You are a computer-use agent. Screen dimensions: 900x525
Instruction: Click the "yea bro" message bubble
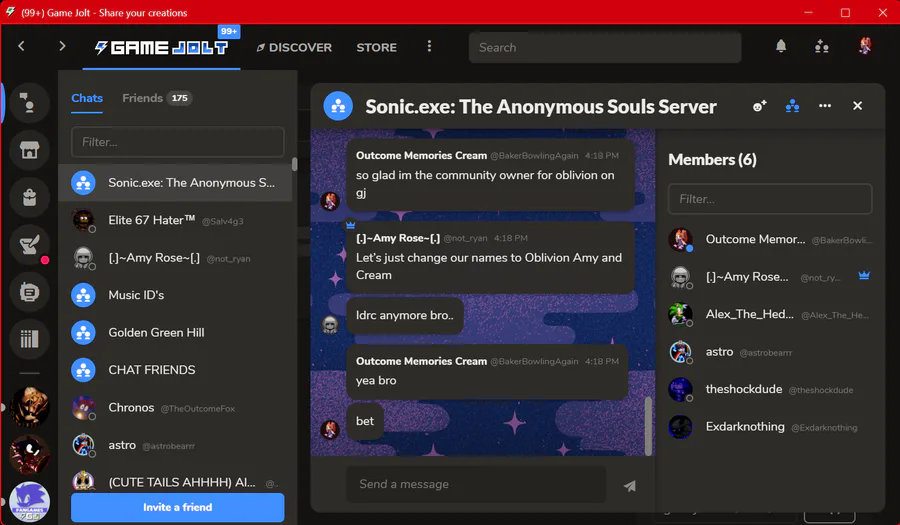487,371
